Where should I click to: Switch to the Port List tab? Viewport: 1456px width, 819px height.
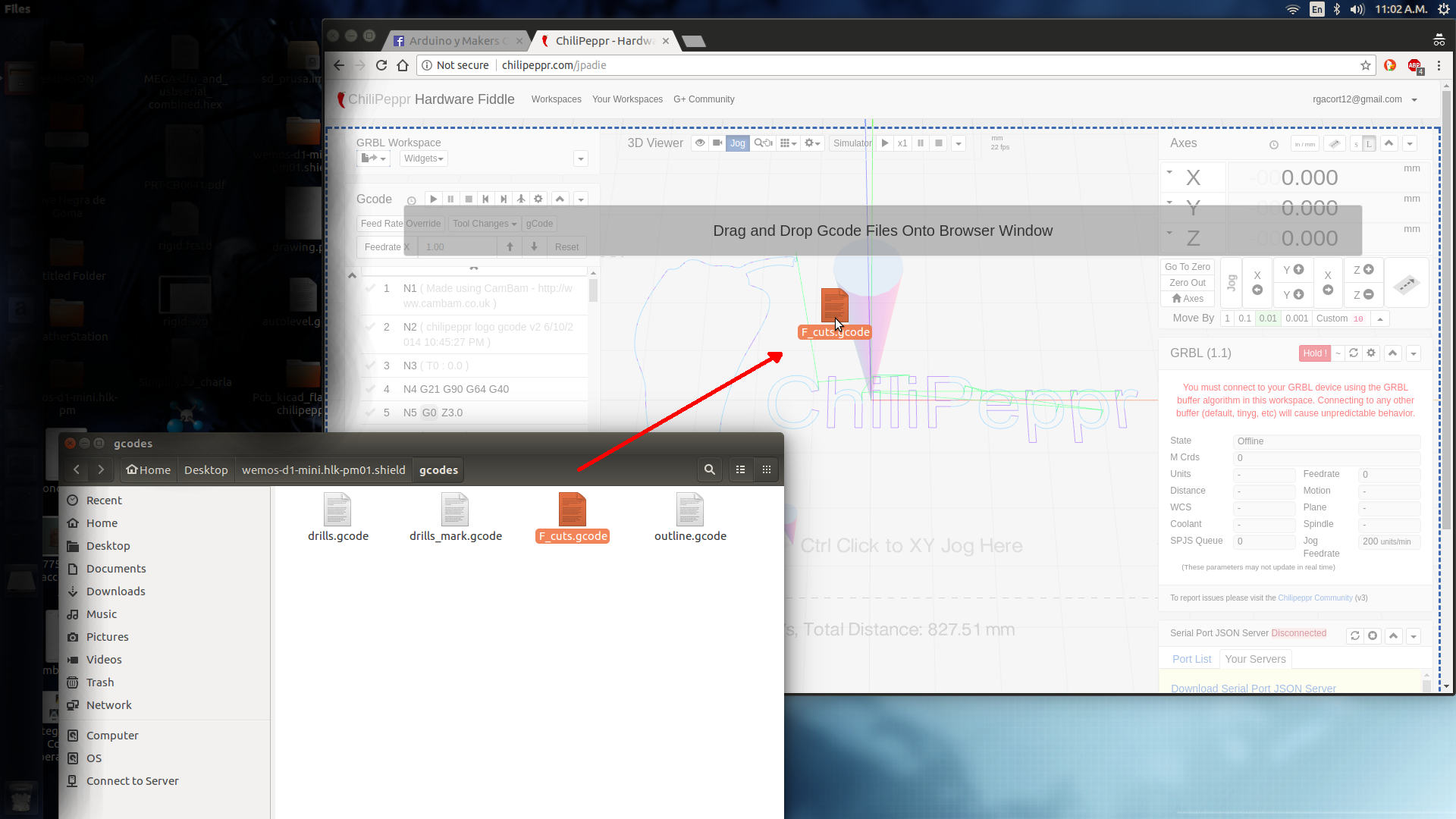point(1191,659)
